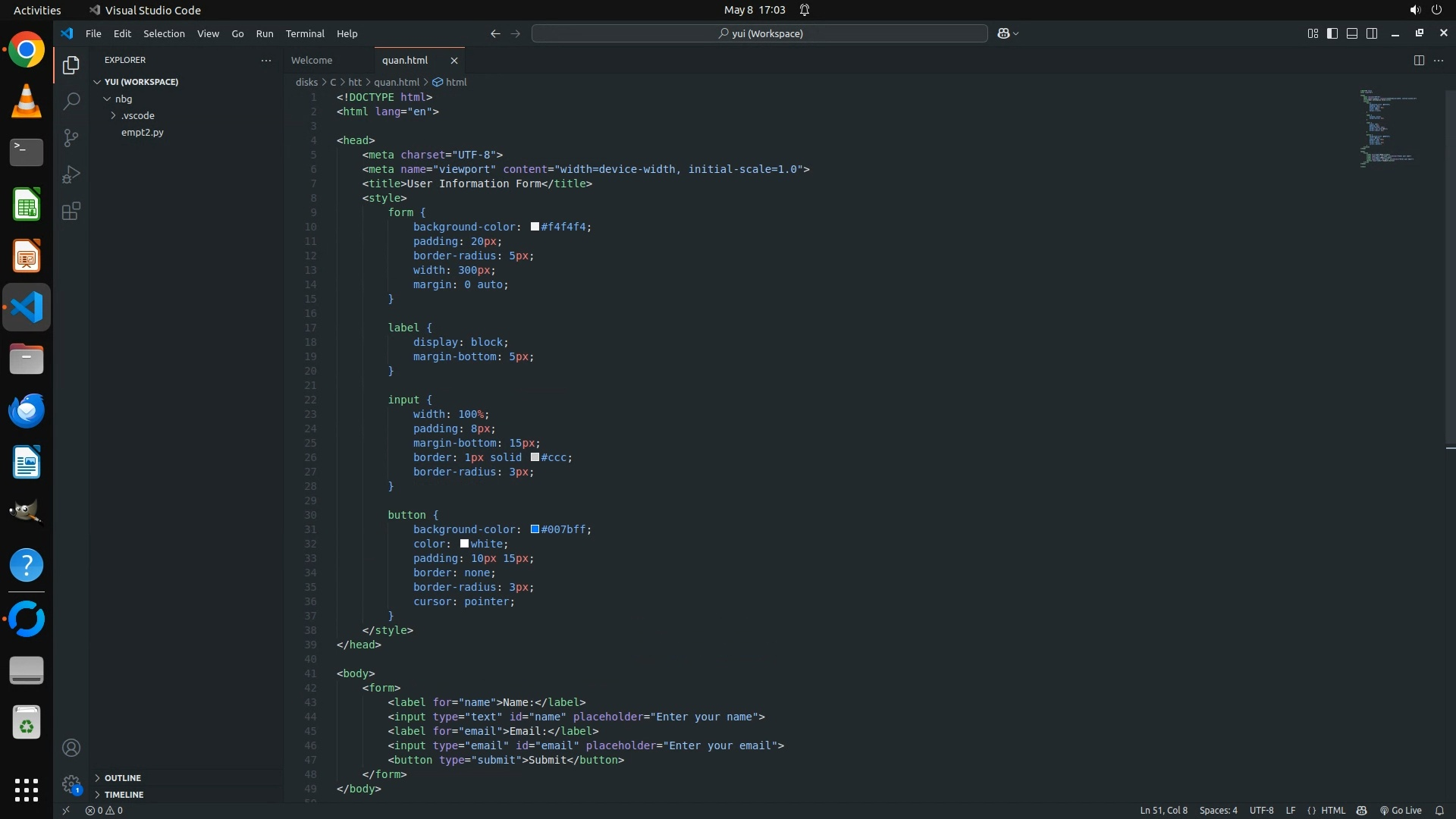Image resolution: width=1456 pixels, height=819 pixels.
Task: Click the HTML language mode indicator
Action: 1333,810
